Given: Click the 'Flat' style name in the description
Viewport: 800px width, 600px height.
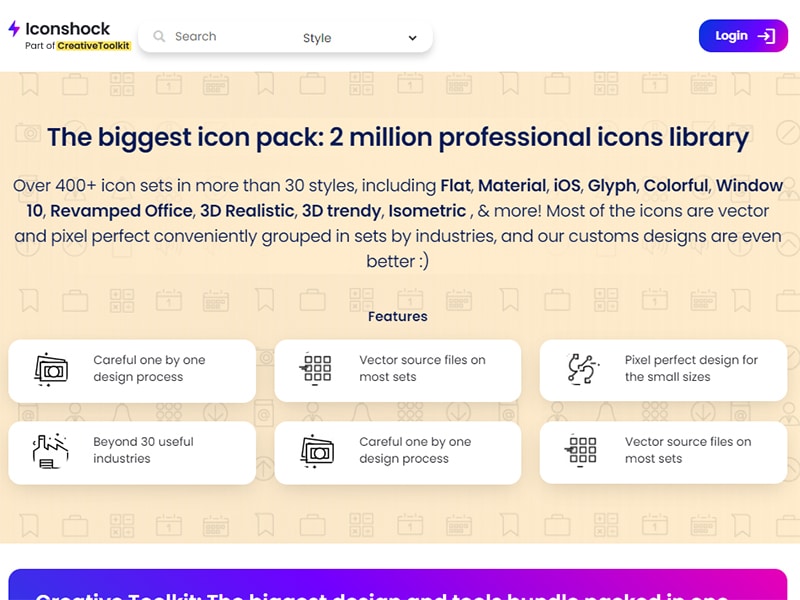Looking at the screenshot, I should (x=455, y=185).
